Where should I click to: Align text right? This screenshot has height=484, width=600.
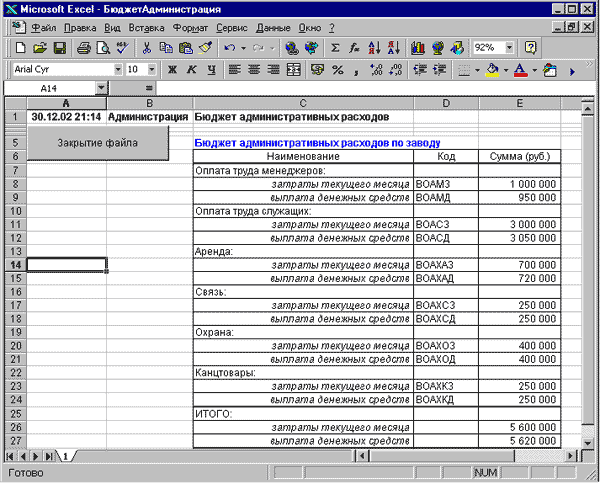click(273, 70)
